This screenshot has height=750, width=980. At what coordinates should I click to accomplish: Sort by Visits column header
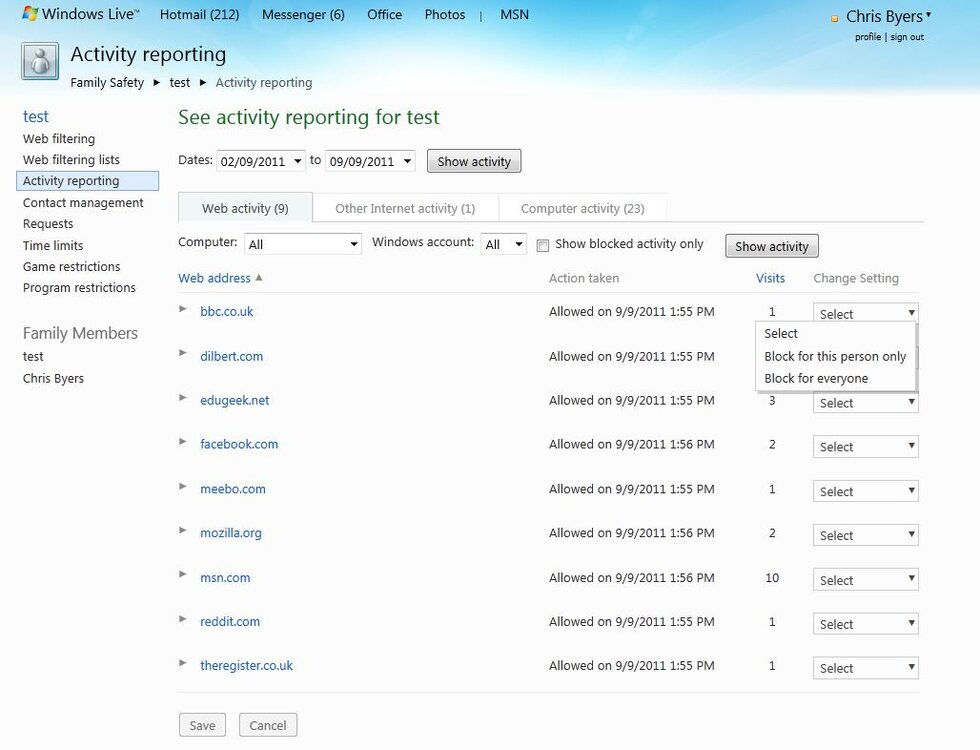[770, 278]
